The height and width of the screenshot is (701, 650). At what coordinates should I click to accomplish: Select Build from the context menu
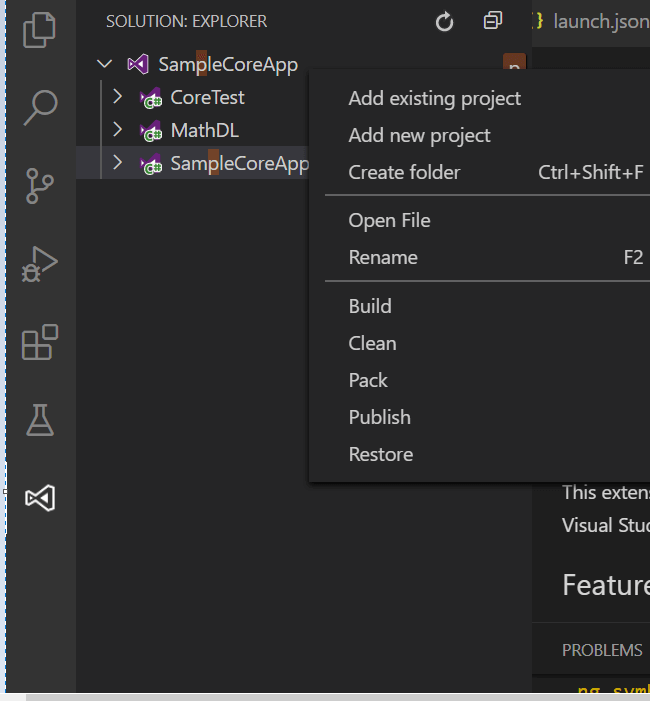(370, 306)
